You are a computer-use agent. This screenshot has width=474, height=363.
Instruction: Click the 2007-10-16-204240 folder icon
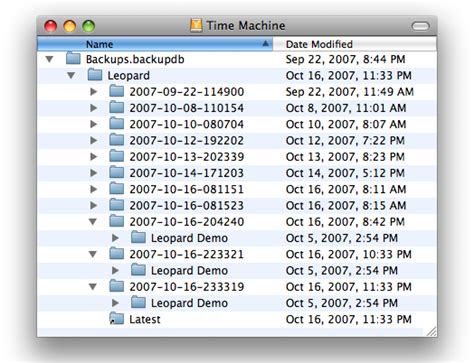coord(117,221)
